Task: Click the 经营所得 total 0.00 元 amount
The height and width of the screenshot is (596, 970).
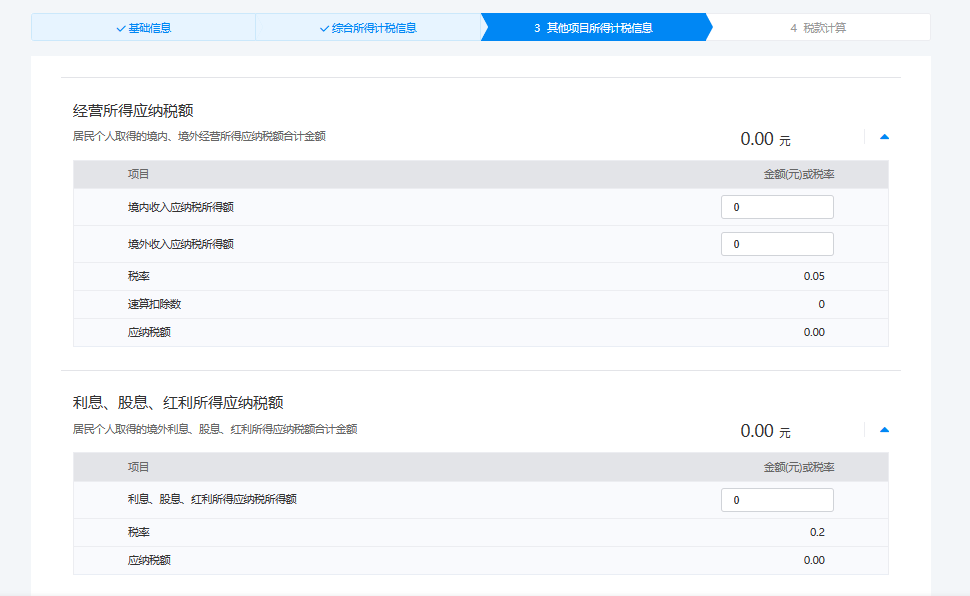Action: [x=765, y=139]
